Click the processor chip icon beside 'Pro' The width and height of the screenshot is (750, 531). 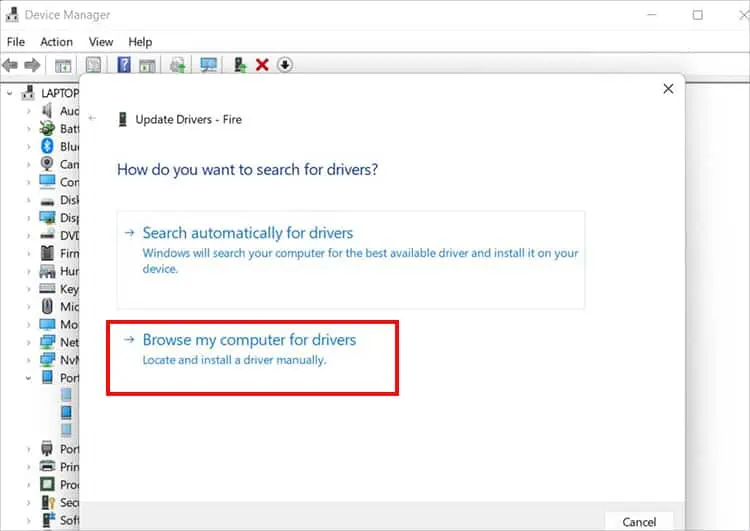(x=47, y=484)
